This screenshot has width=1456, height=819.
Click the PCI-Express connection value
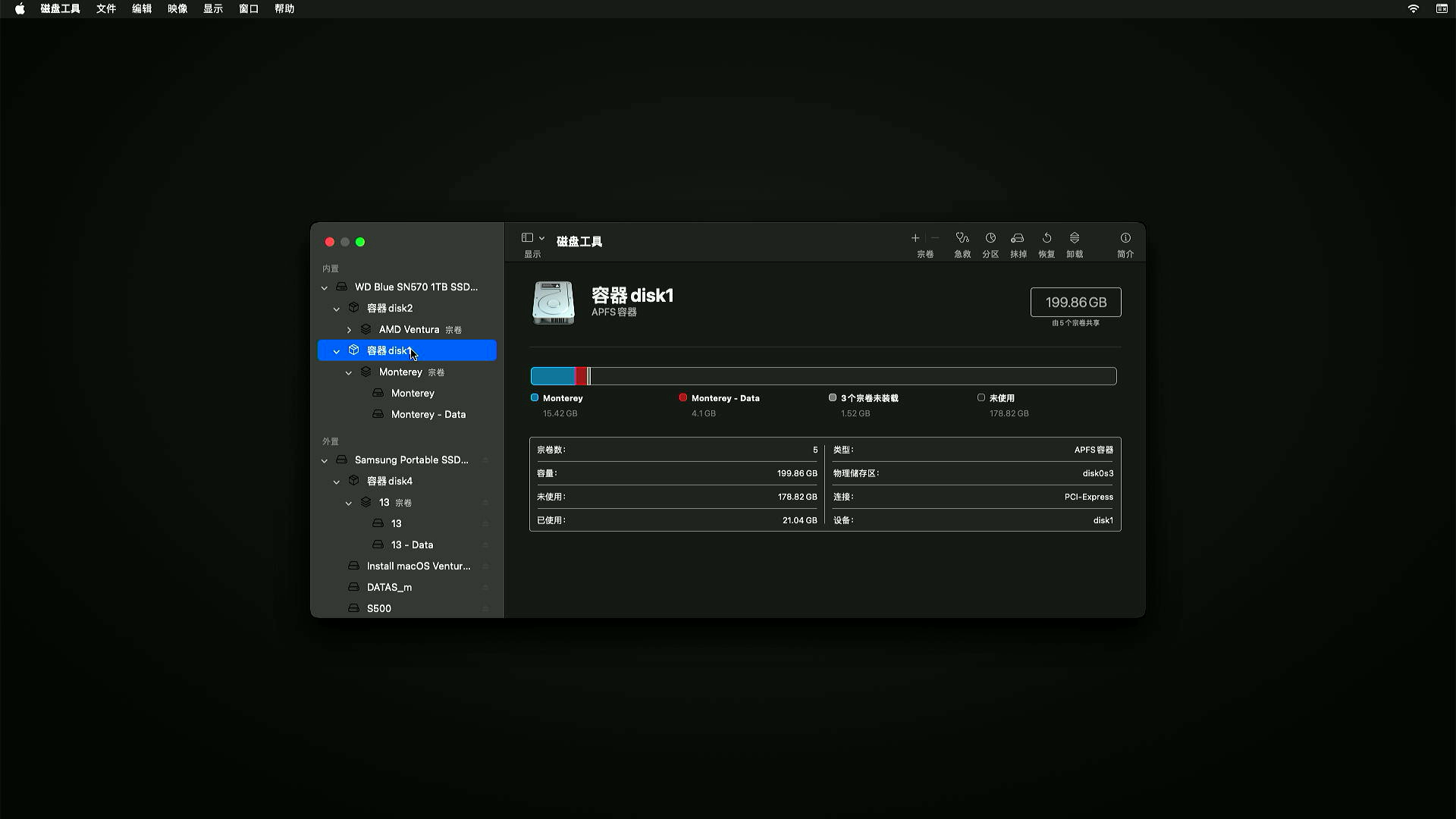click(x=1089, y=497)
